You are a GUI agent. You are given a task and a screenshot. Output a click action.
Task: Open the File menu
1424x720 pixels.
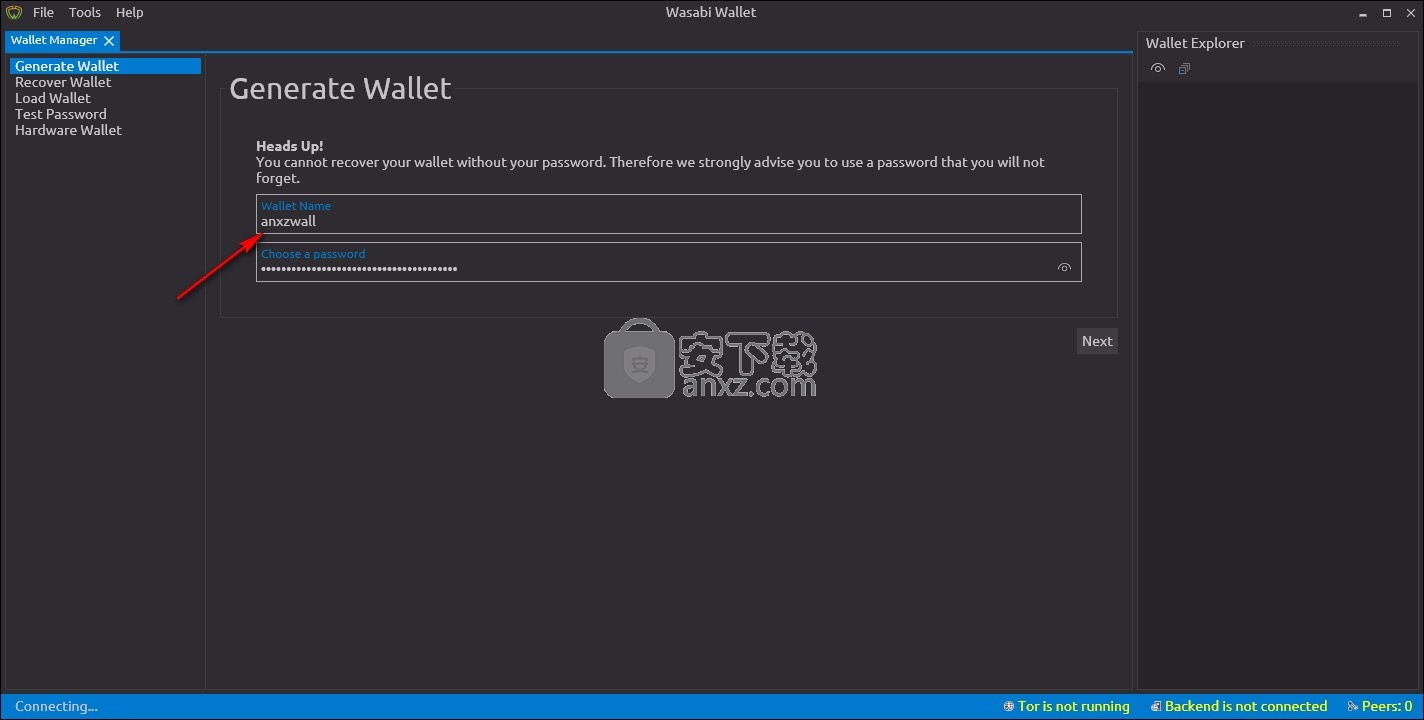coord(43,13)
